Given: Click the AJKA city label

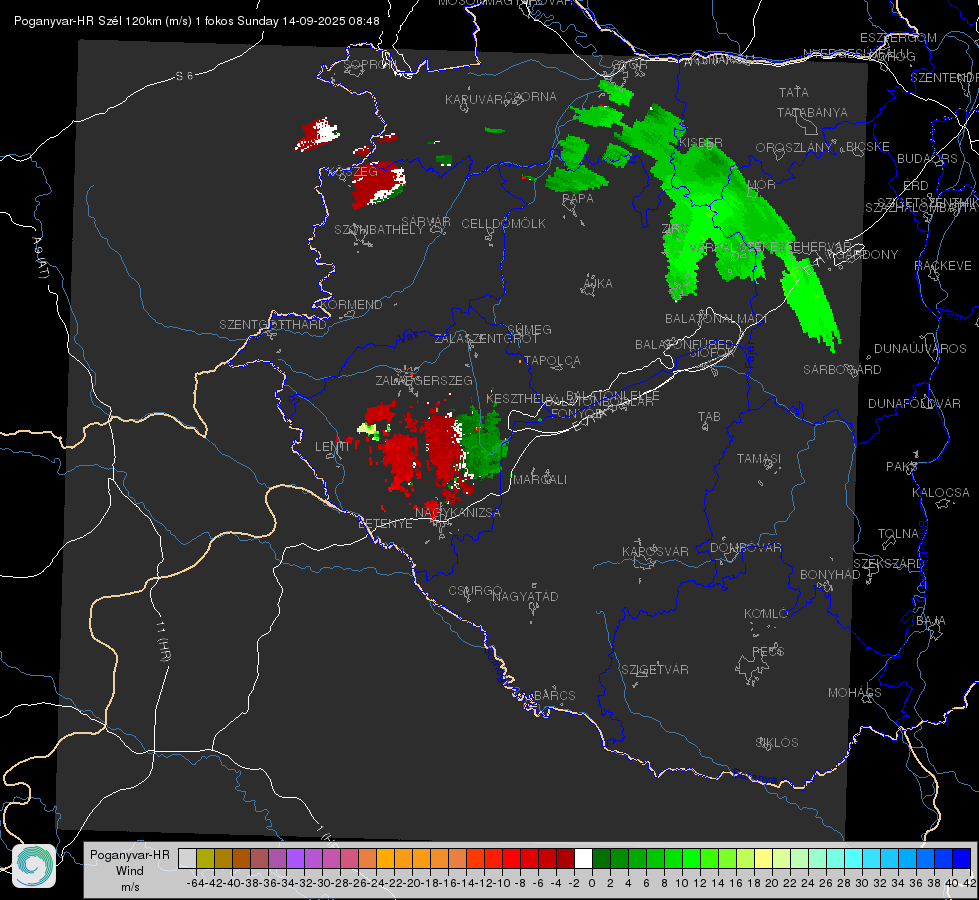Looking at the screenshot, I should (598, 284).
